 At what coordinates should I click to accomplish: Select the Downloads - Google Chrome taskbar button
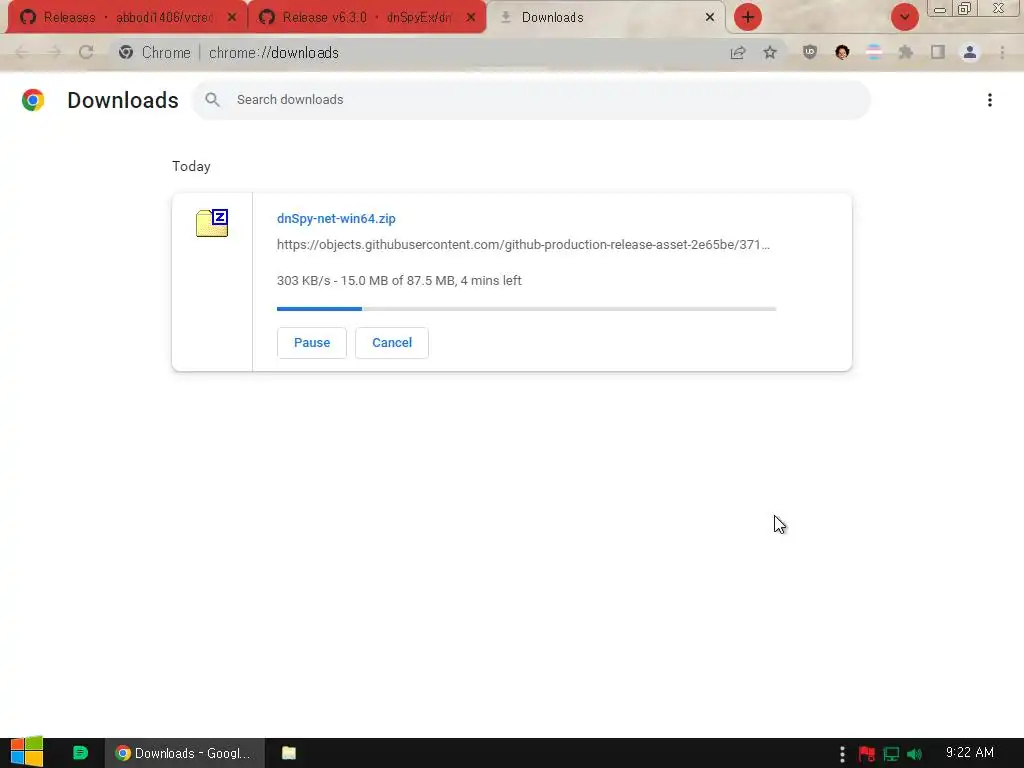[185, 753]
